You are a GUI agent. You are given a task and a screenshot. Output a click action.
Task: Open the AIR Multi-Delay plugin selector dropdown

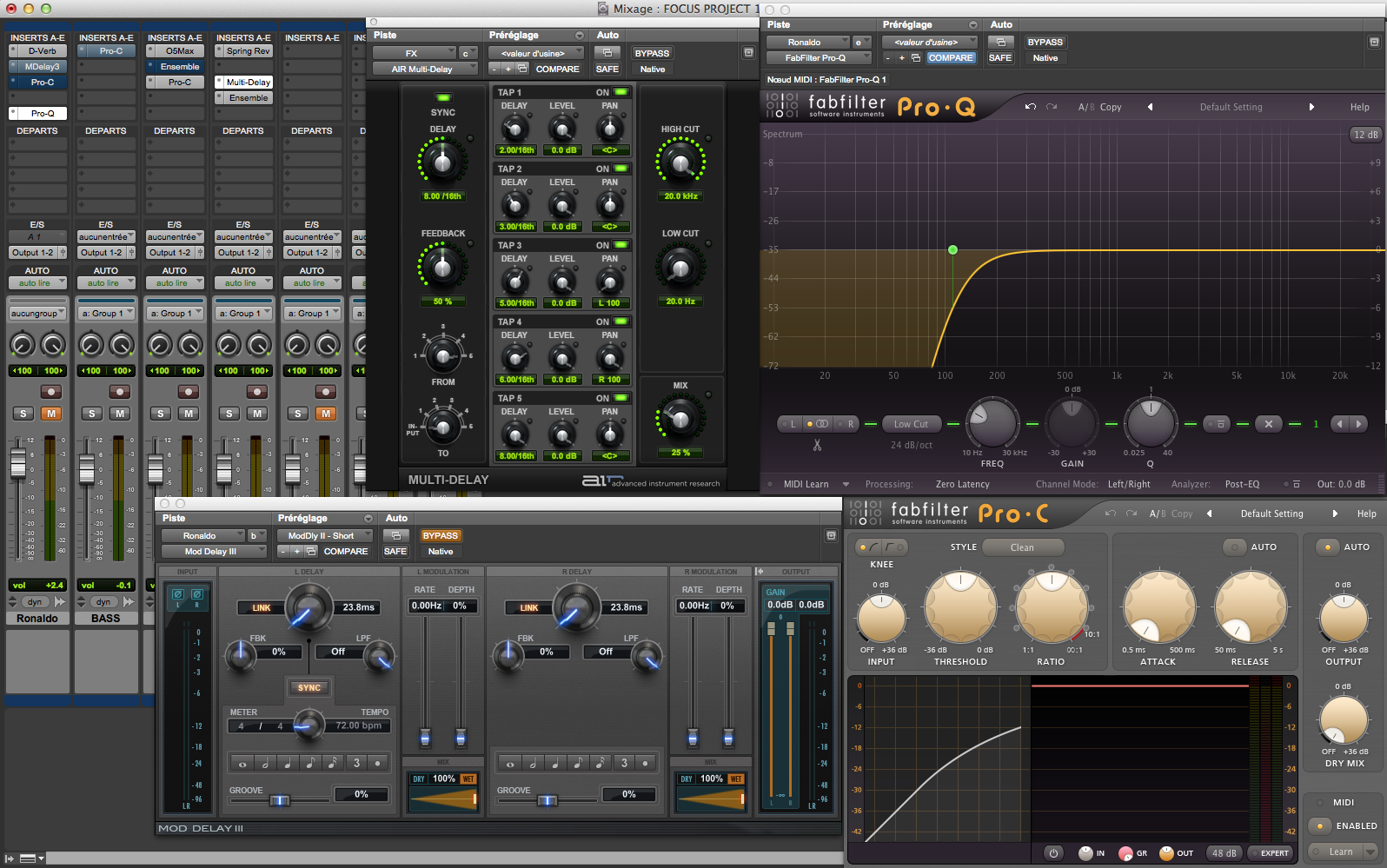(x=425, y=69)
